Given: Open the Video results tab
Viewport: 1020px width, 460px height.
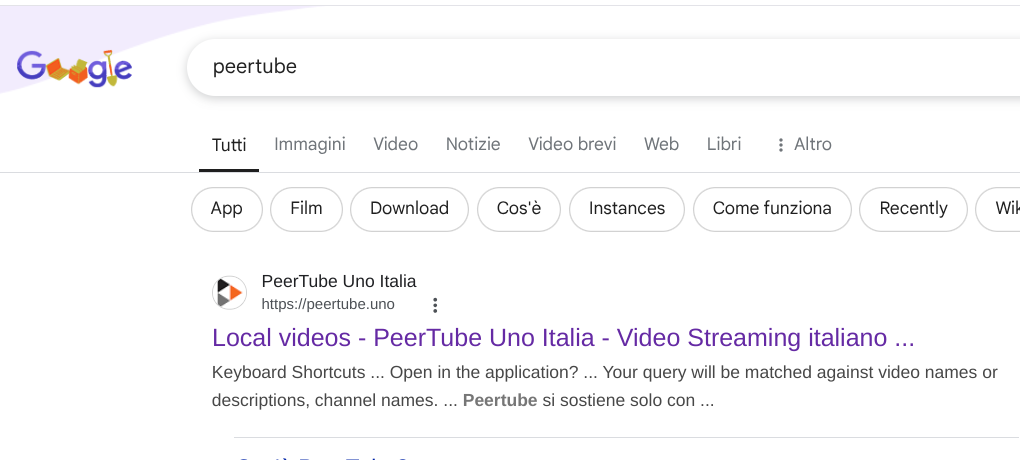Looking at the screenshot, I should point(395,144).
